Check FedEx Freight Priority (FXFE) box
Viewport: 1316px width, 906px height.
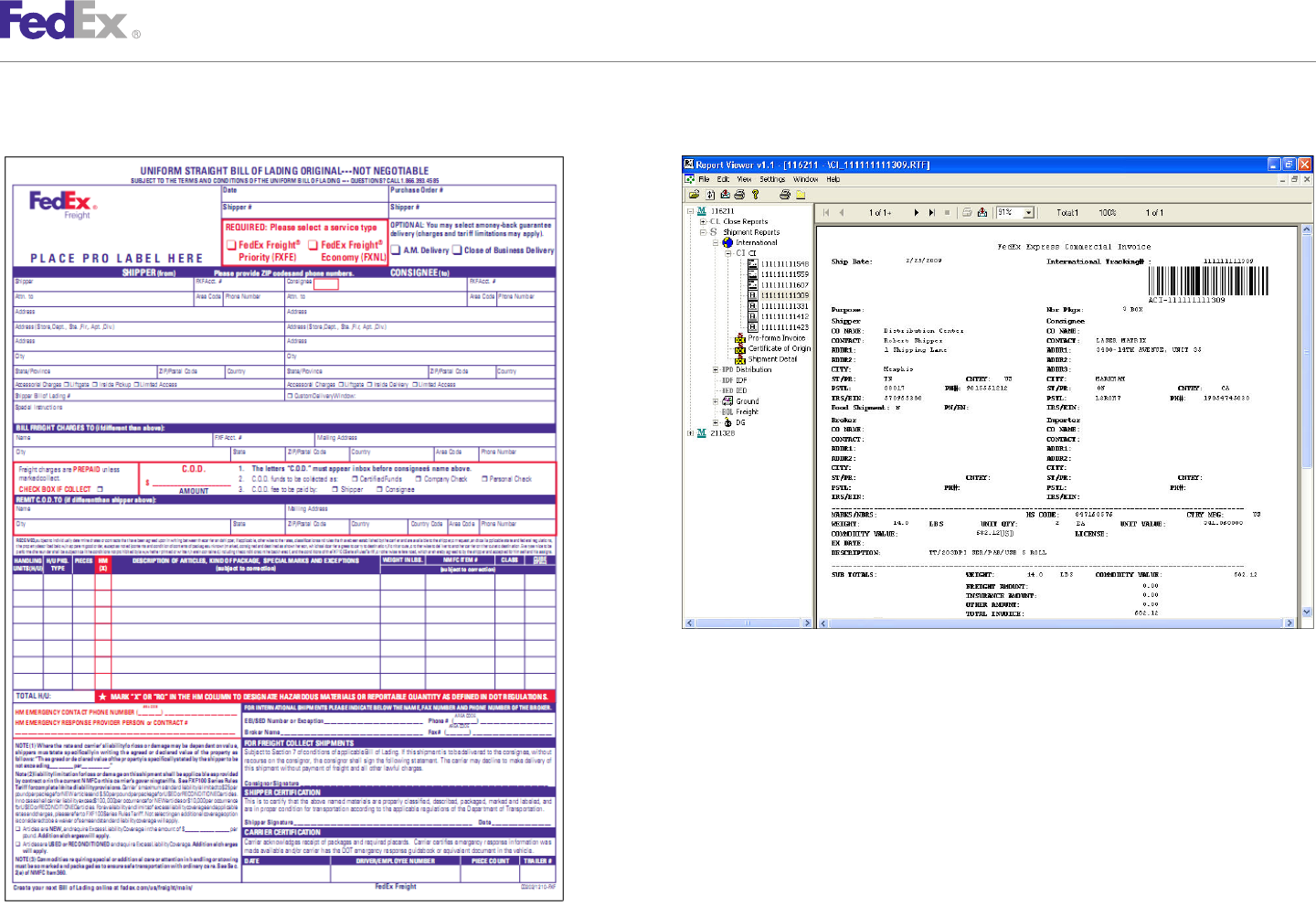tap(231, 245)
